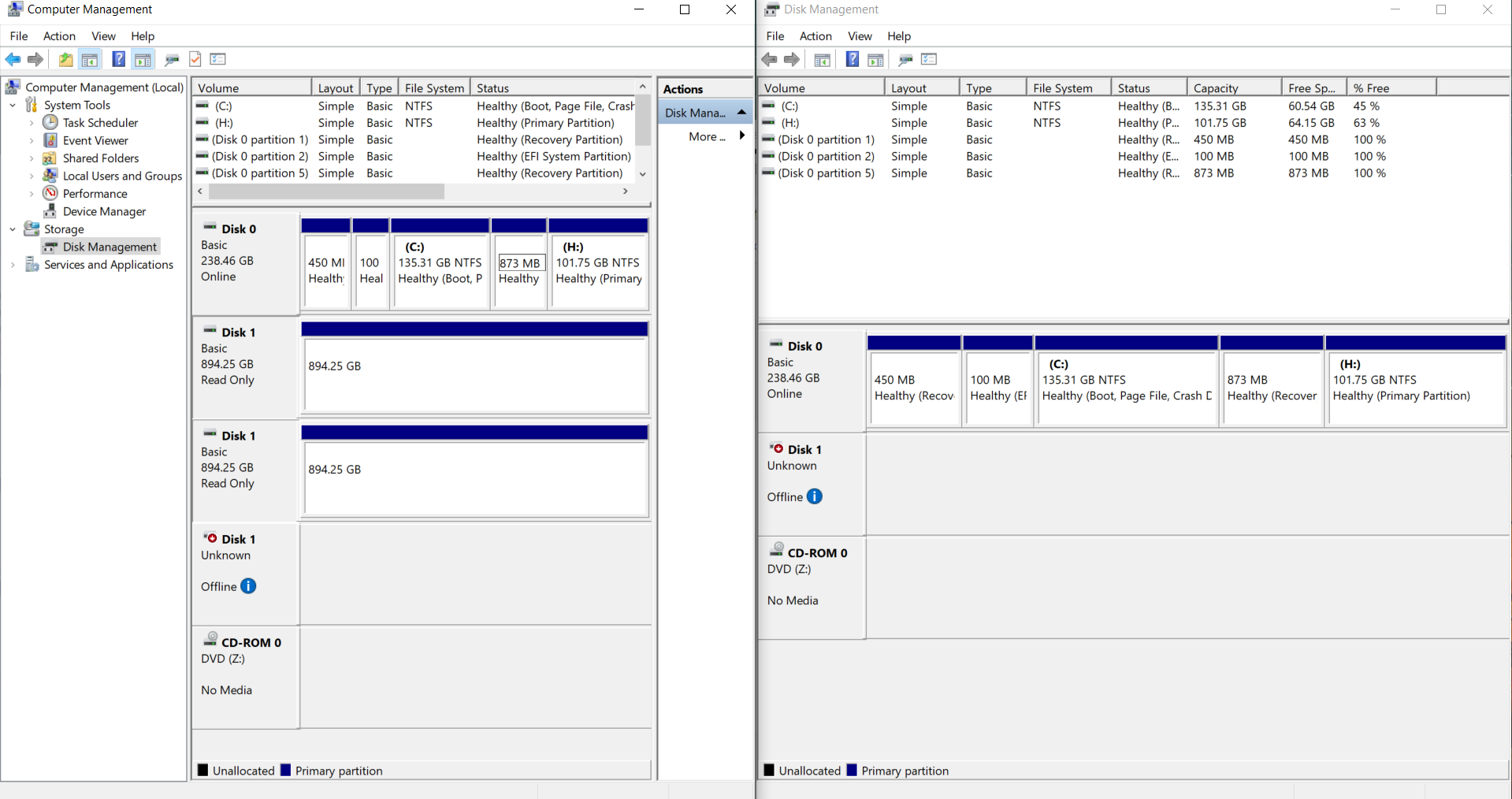Toggle Show/Hide Action Pane in Disk Management toolbar
Image resolution: width=1512 pixels, height=799 pixels.
(875, 60)
